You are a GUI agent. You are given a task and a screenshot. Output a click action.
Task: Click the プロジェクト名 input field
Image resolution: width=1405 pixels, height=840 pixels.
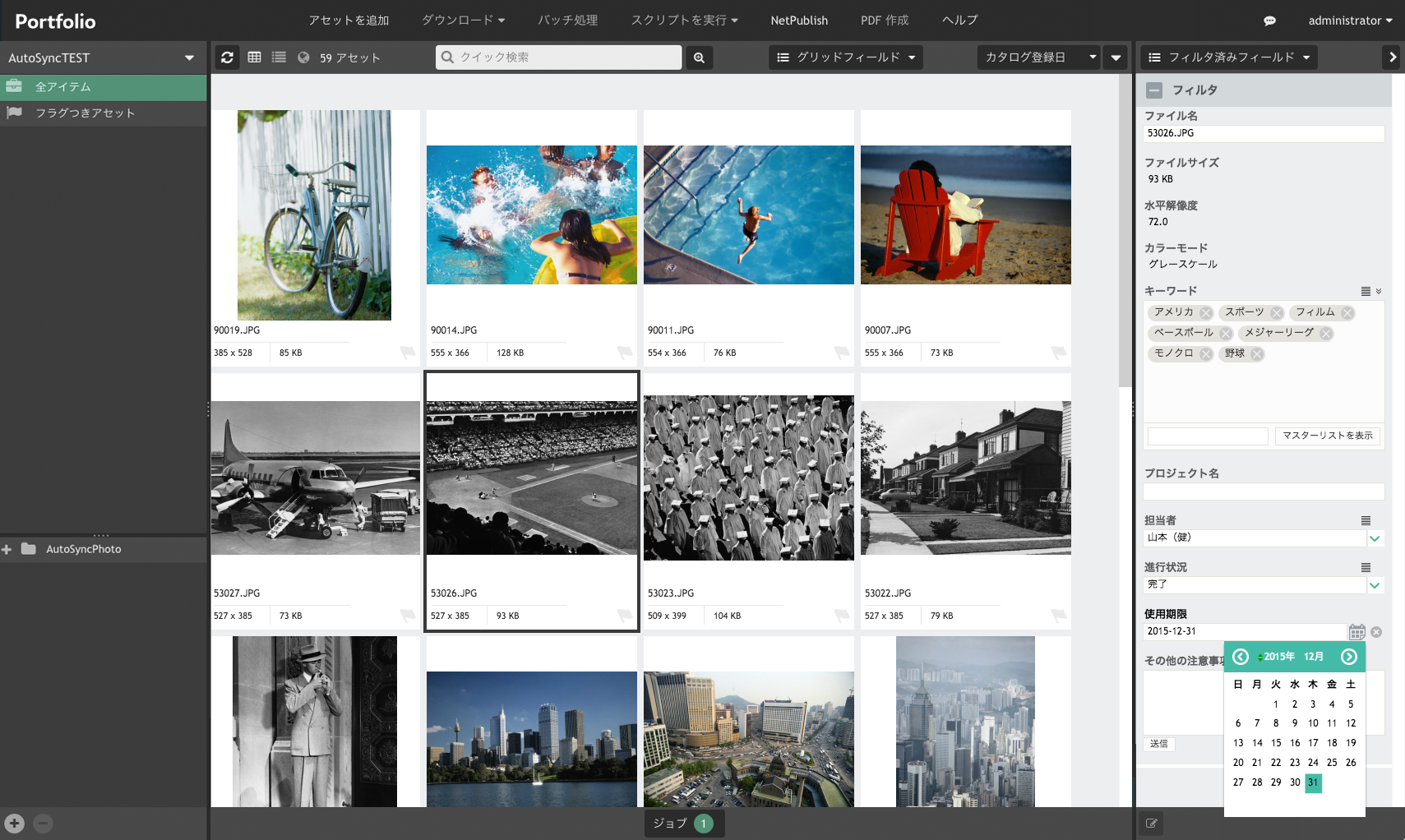tap(1264, 492)
